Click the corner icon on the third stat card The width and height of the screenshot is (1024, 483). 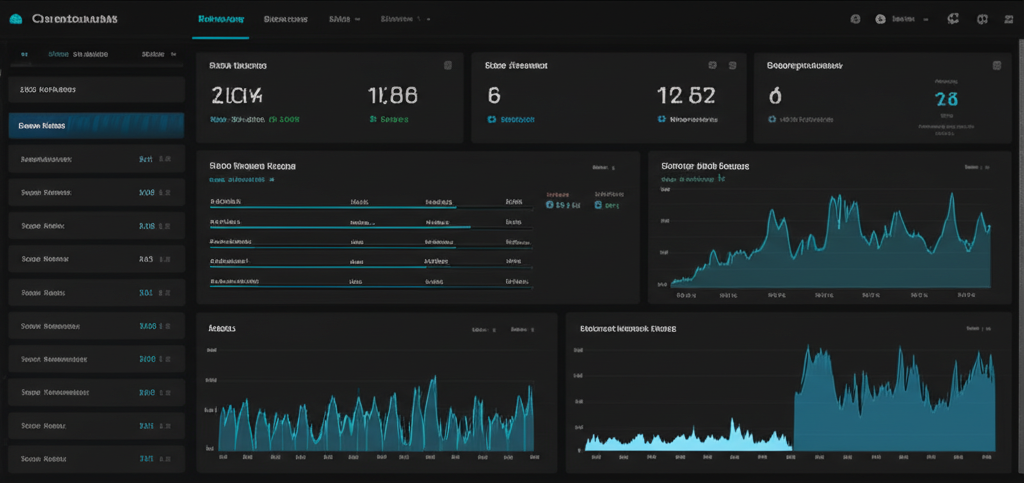(996, 65)
